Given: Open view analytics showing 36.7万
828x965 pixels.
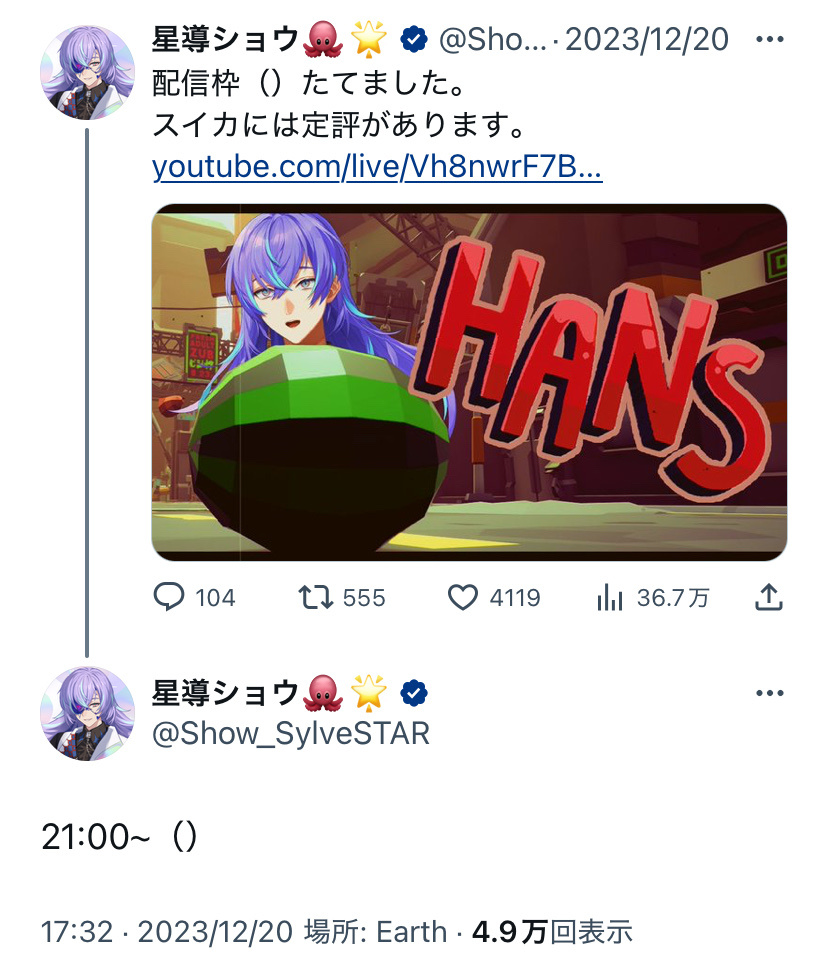Looking at the screenshot, I should 609,598.
